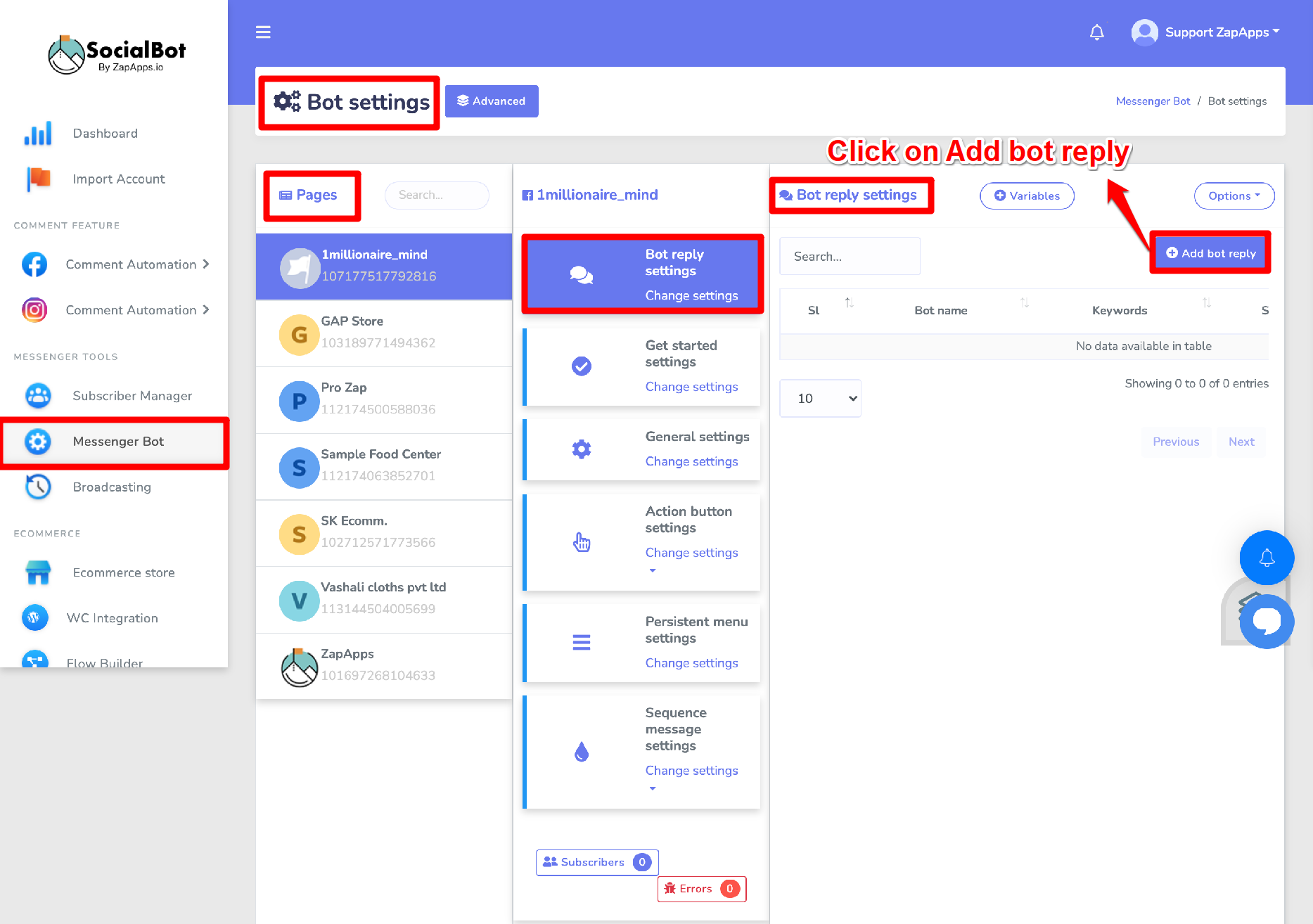
Task: Open the notifications bell in header
Action: point(1096,32)
